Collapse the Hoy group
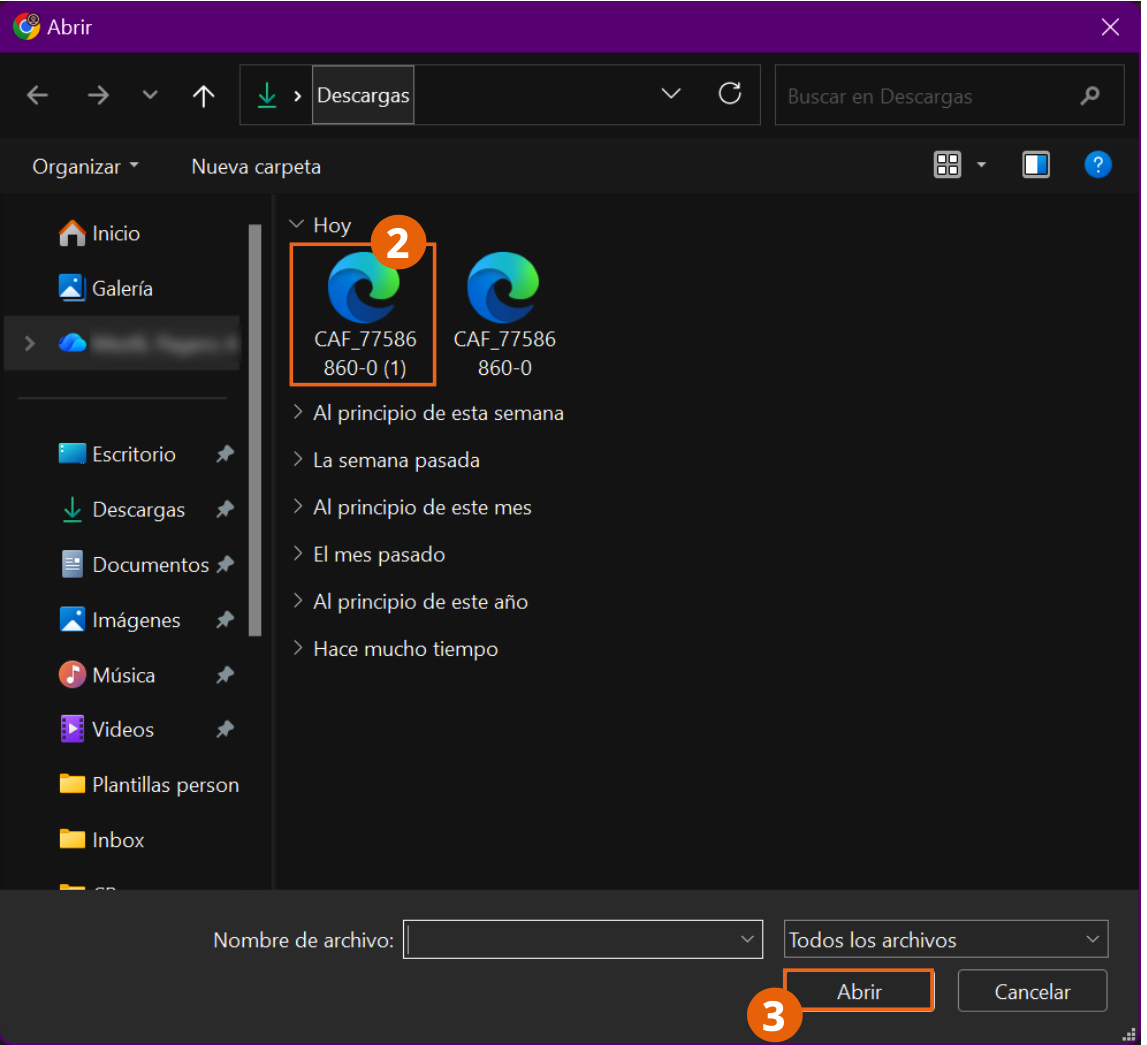This screenshot has width=1147, height=1045. pos(296,224)
